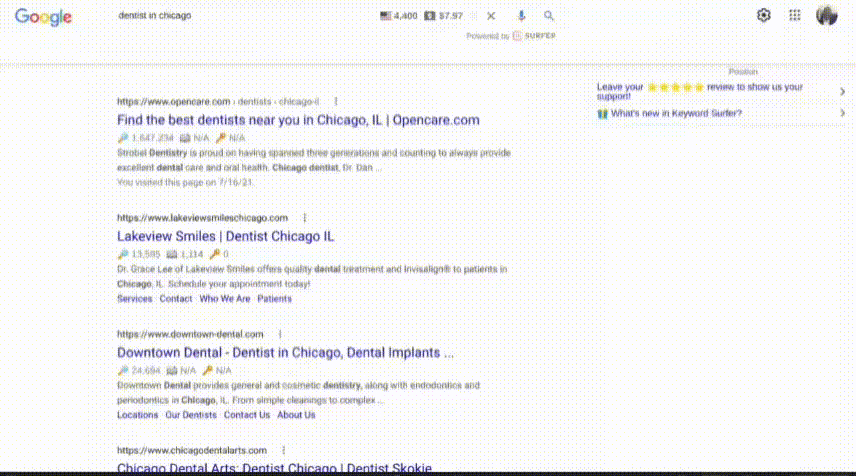This screenshot has width=856, height=476.
Task: Click Downtown Dental key icon
Action: (207, 371)
